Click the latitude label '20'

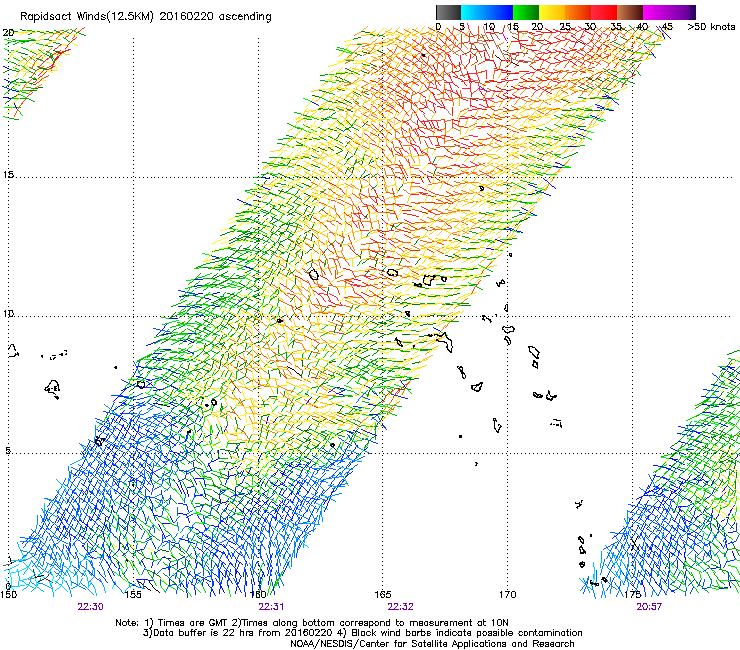pos(8,33)
